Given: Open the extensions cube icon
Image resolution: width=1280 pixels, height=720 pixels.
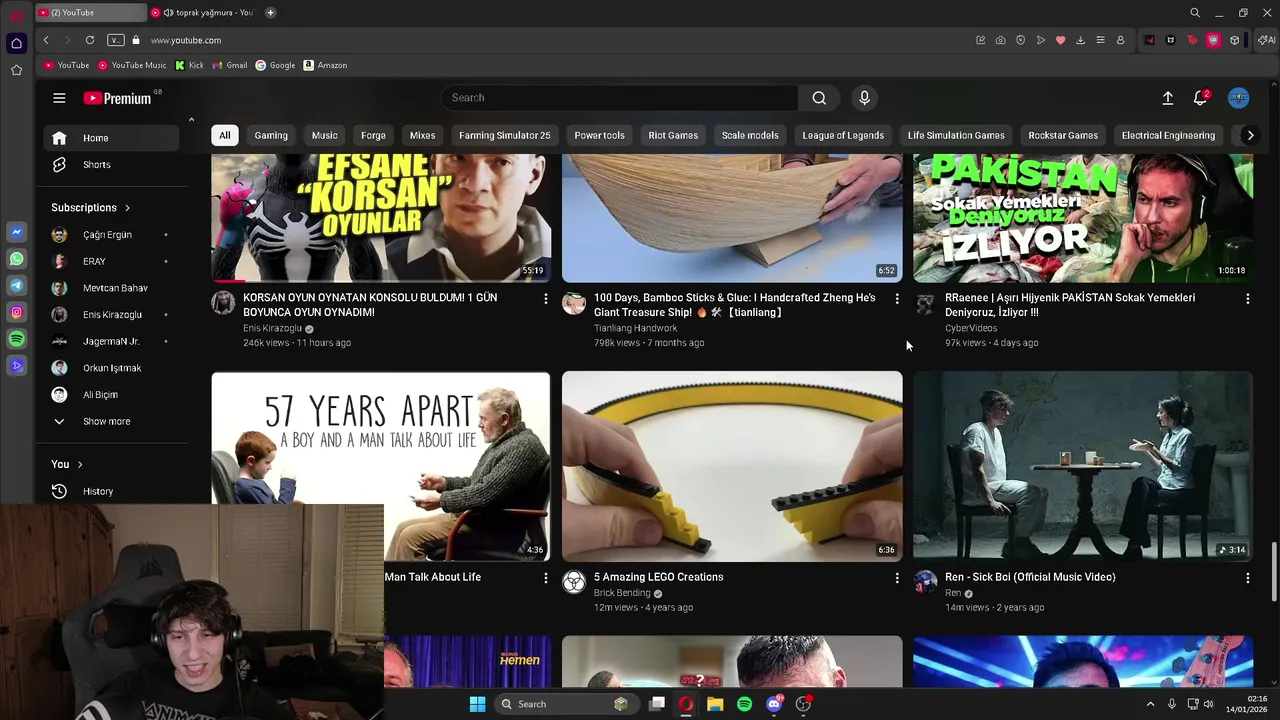Looking at the screenshot, I should (x=1235, y=40).
